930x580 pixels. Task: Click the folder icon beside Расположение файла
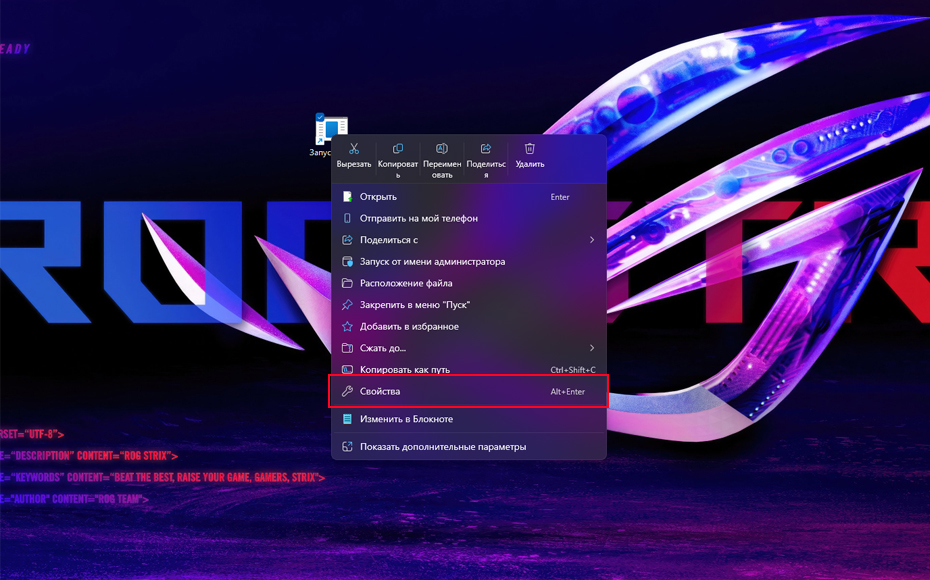click(x=348, y=283)
